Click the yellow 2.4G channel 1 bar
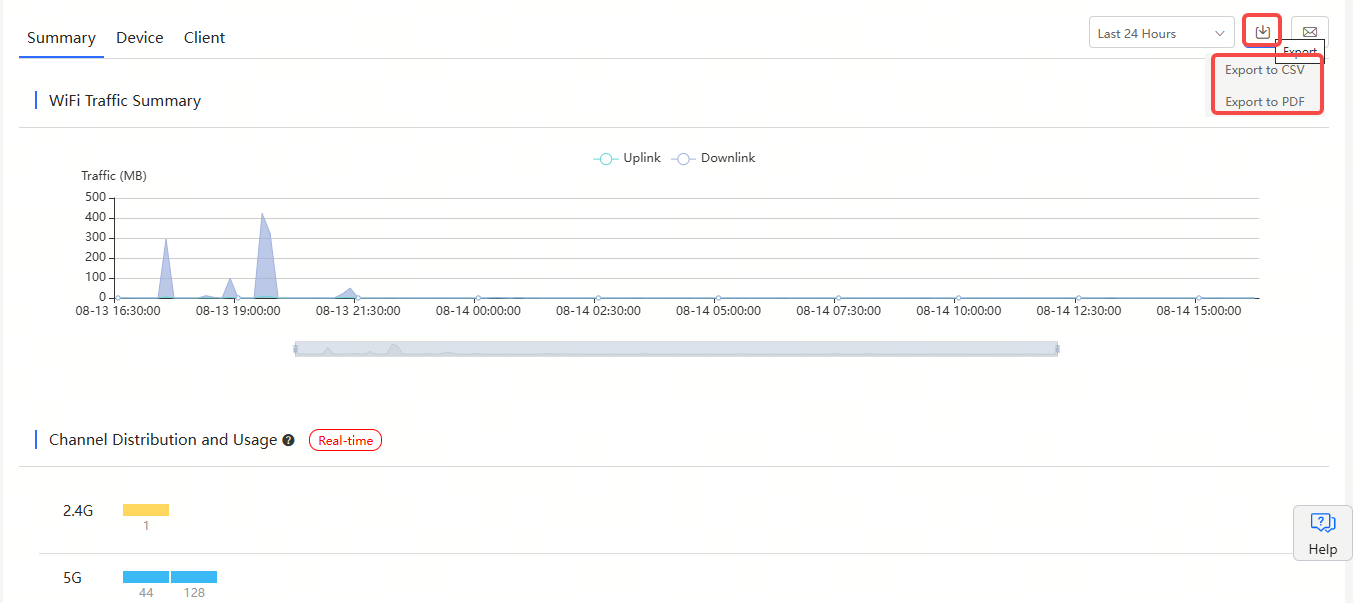Screen dimensions: 1353x603 coord(146,510)
